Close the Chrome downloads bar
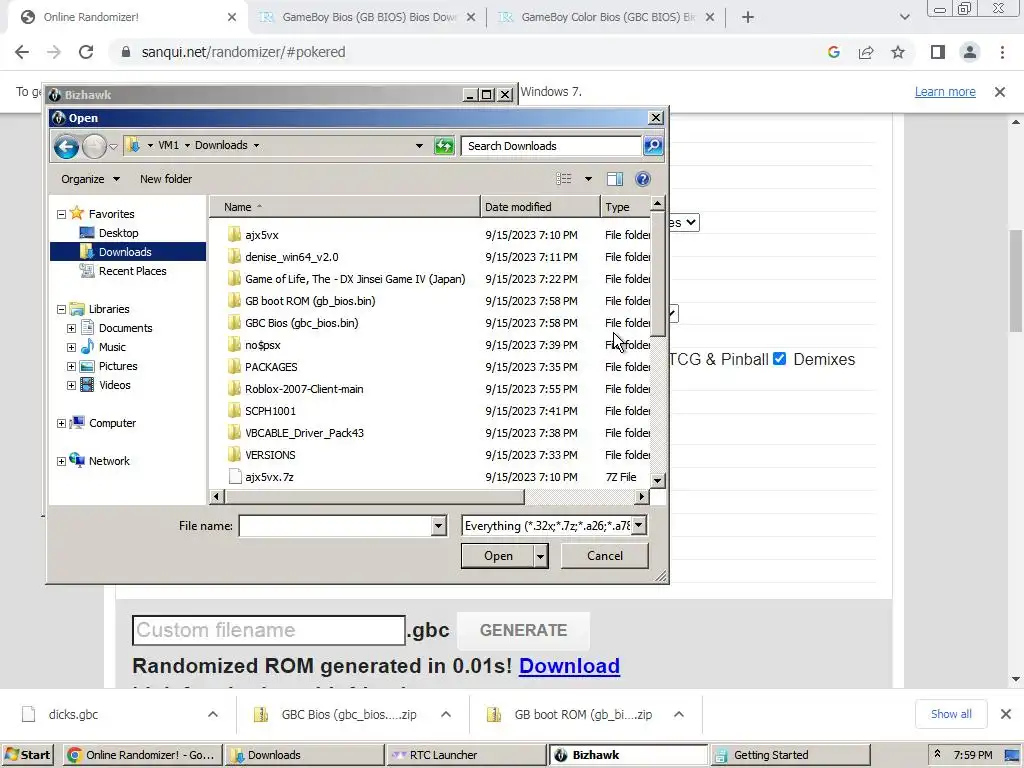The image size is (1024, 768). click(1006, 714)
